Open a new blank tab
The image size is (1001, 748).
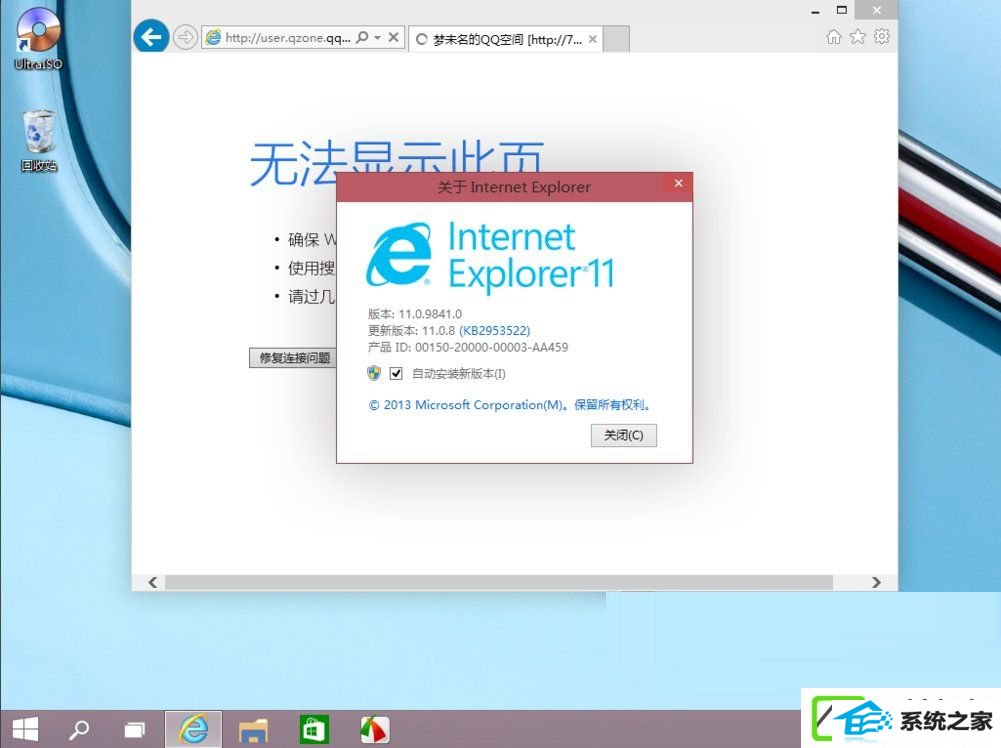pyautogui.click(x=616, y=40)
